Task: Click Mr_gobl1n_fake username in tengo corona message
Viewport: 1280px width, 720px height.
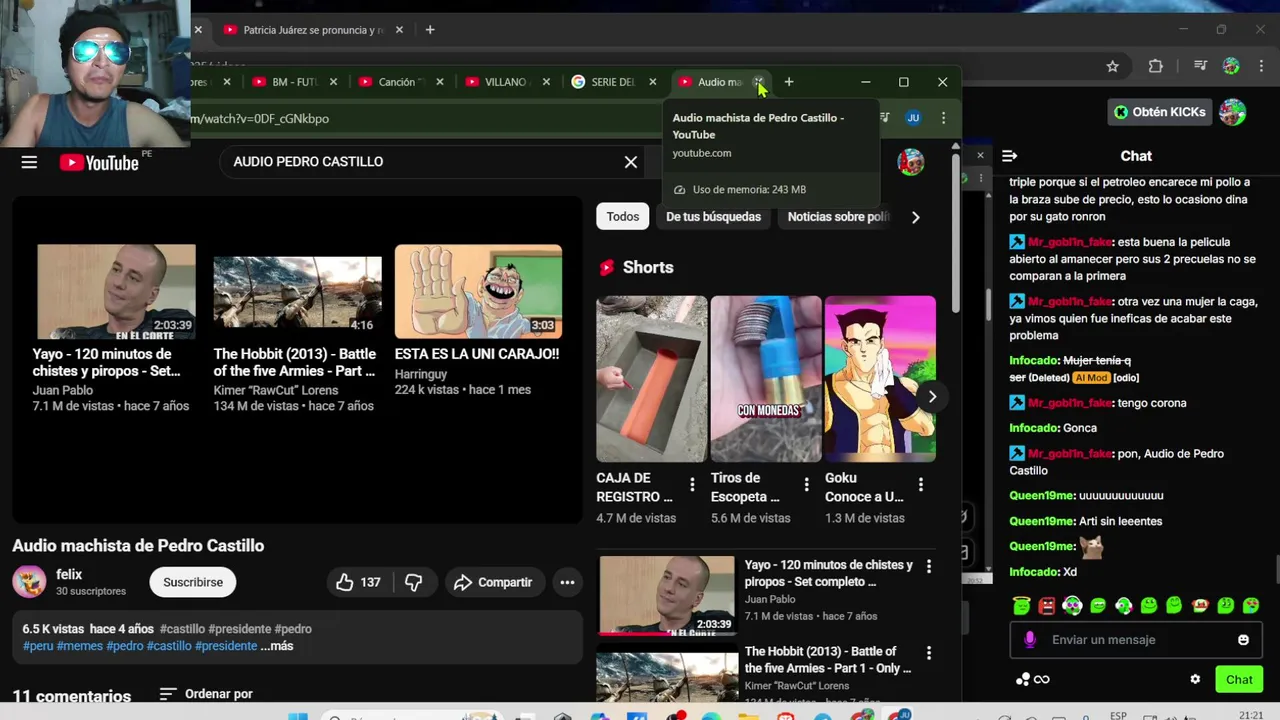Action: [1070, 403]
